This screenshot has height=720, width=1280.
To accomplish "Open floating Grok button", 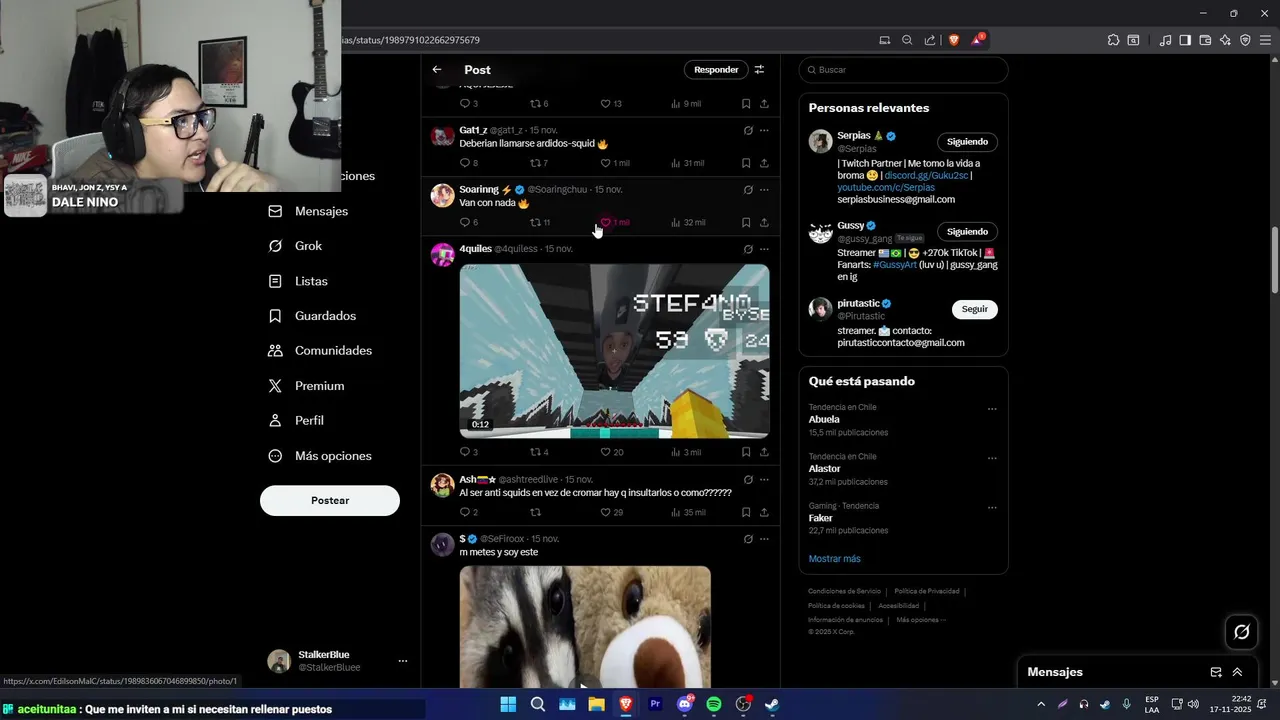I will click(x=1242, y=632).
